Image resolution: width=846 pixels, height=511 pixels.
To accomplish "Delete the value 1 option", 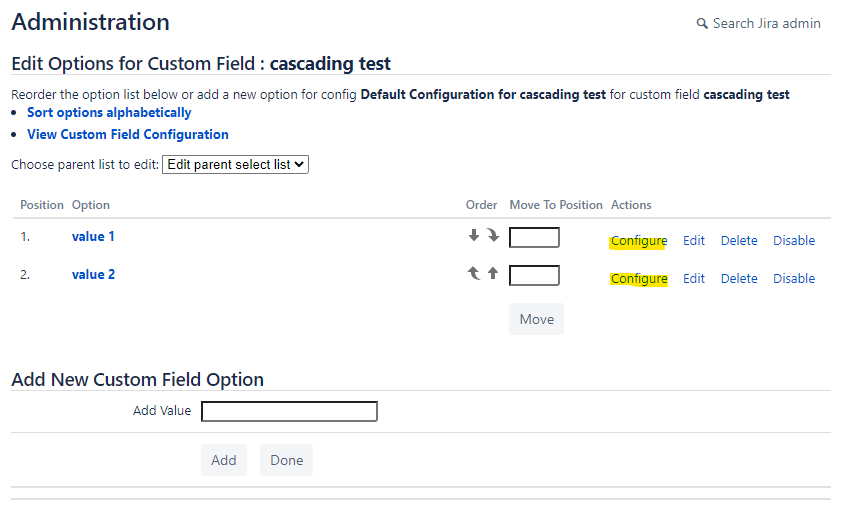I will [739, 241].
